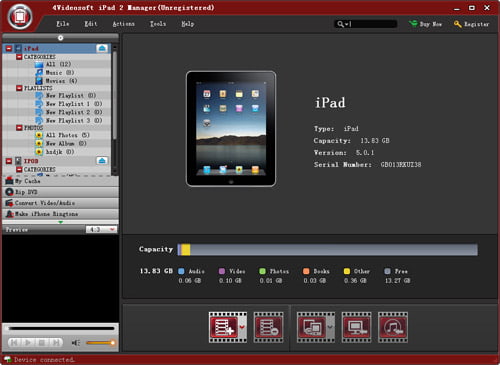Select the All (12) category
The image size is (500, 365).
click(58, 64)
